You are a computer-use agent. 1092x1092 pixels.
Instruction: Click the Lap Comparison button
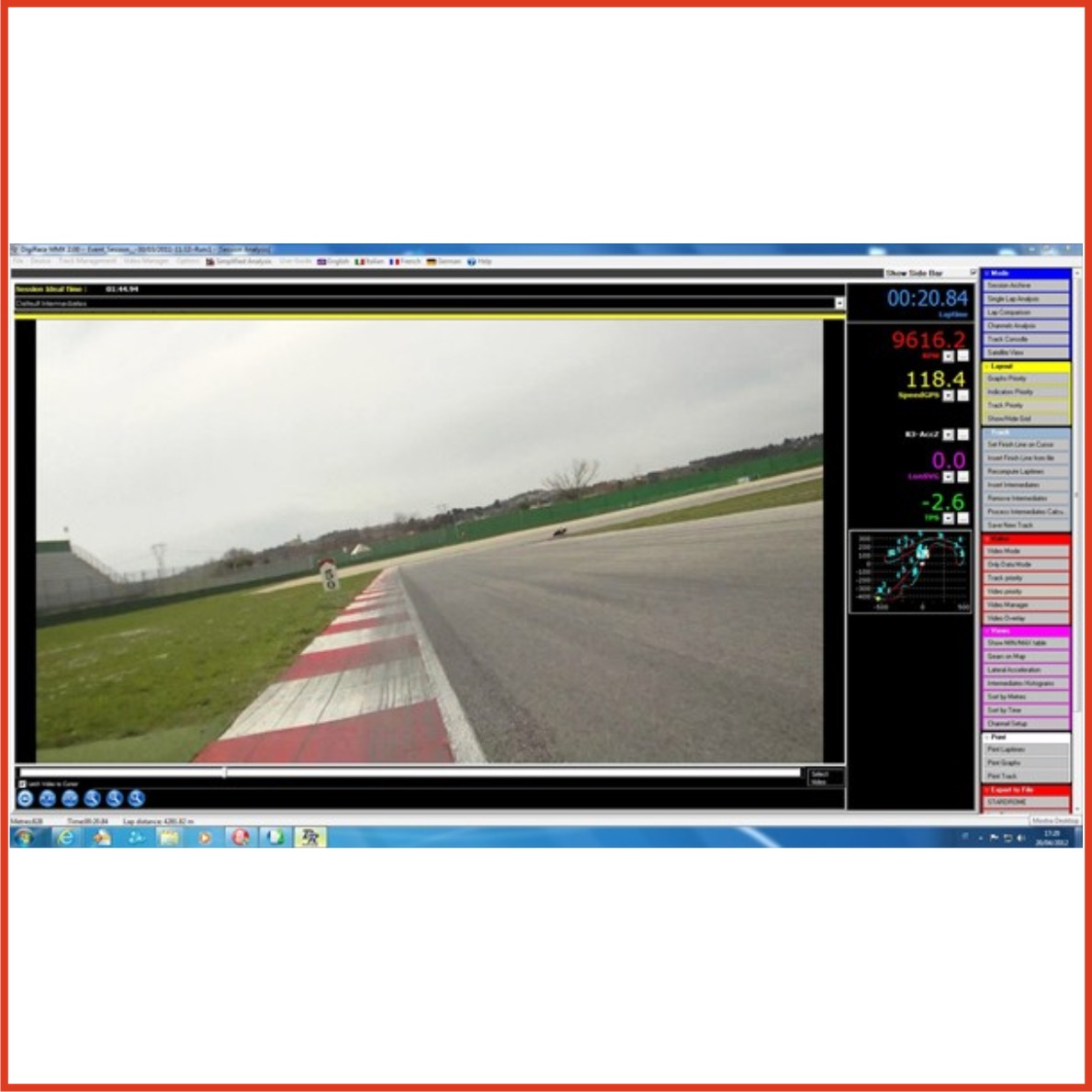tap(1025, 312)
